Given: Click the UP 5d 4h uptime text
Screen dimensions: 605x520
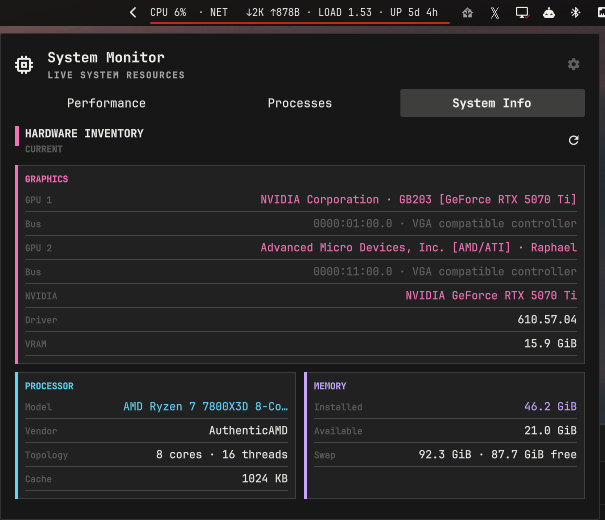Looking at the screenshot, I should pyautogui.click(x=414, y=12).
